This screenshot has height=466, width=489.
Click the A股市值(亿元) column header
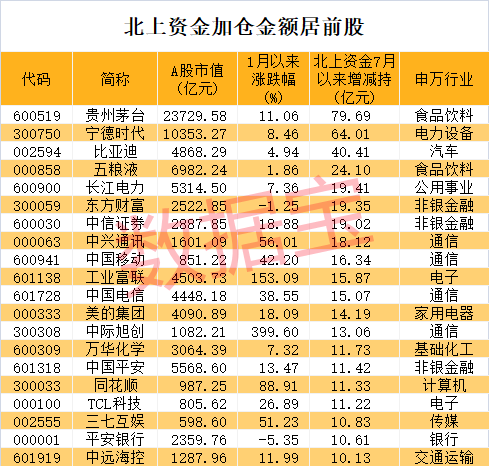[197, 79]
